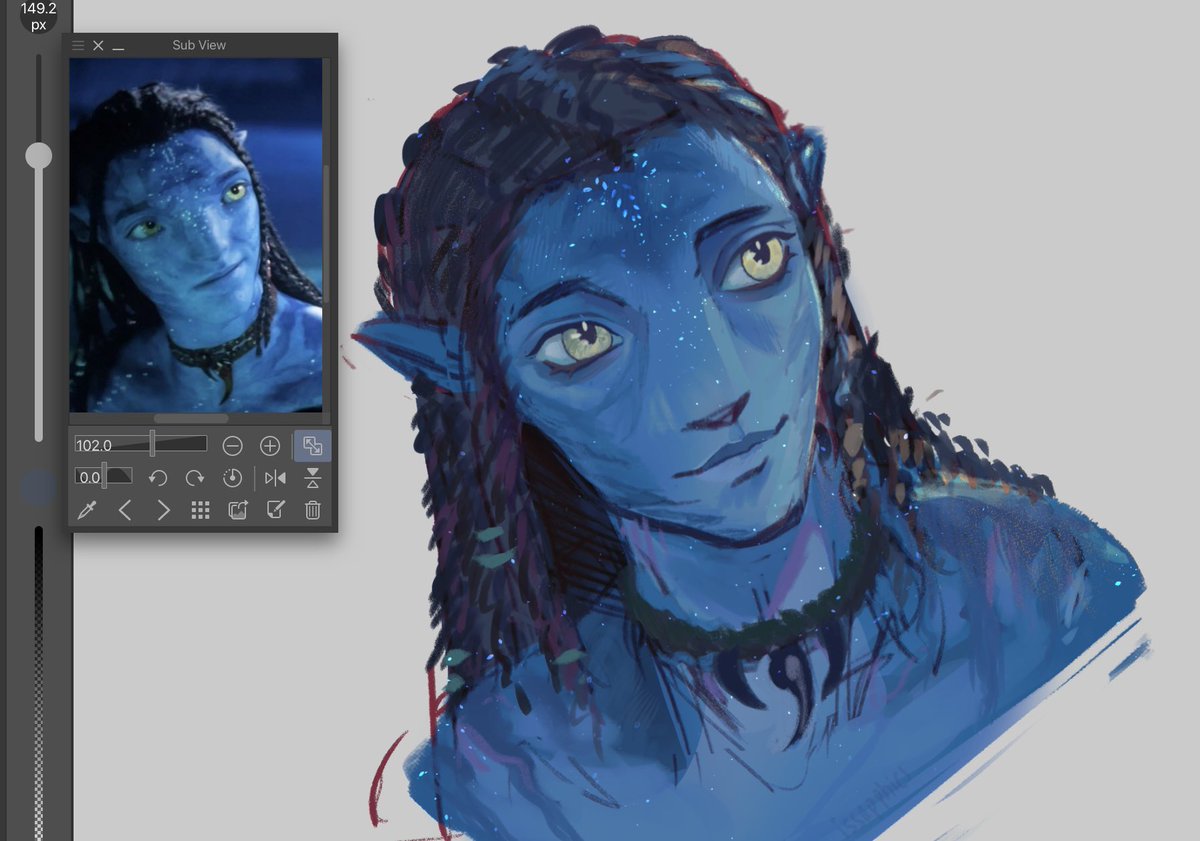Screen dimensions: 1200x841
Task: Go to the previous Sub View image
Action: point(125,510)
